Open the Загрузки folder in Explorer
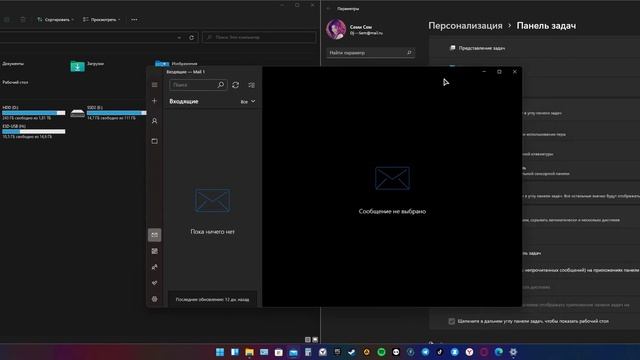 click(87, 65)
